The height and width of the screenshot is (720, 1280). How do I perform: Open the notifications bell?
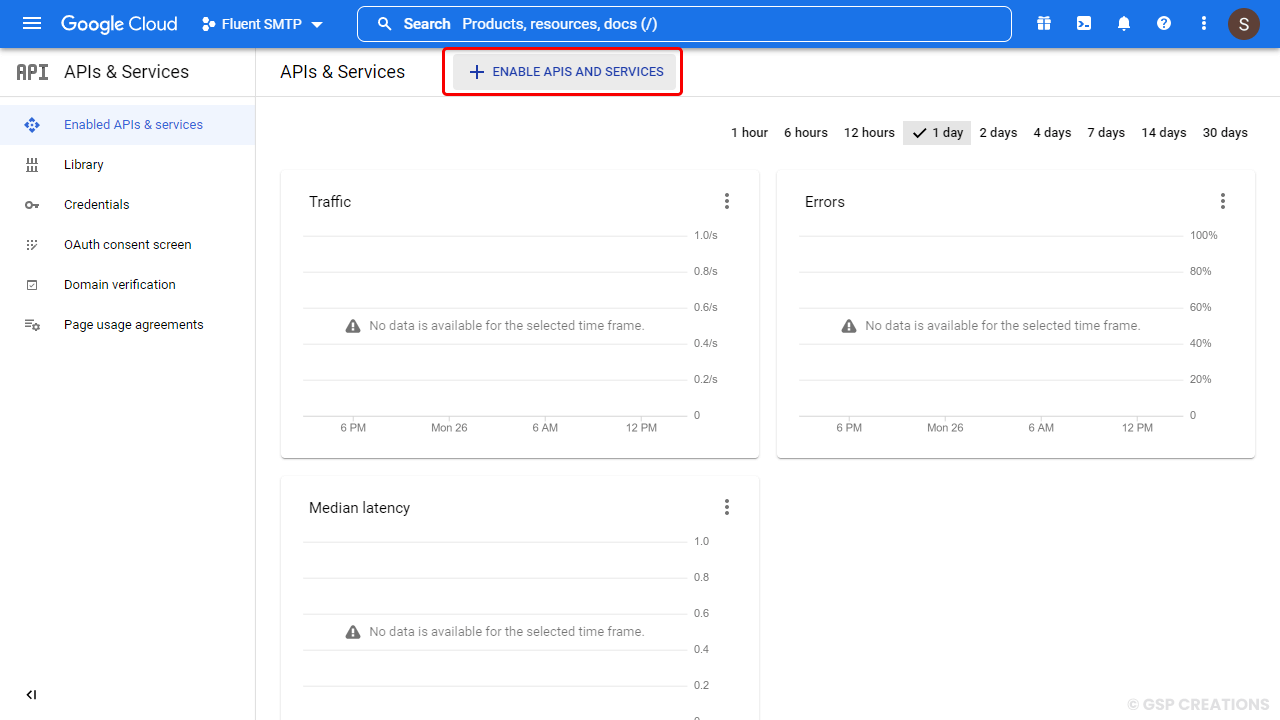point(1124,23)
